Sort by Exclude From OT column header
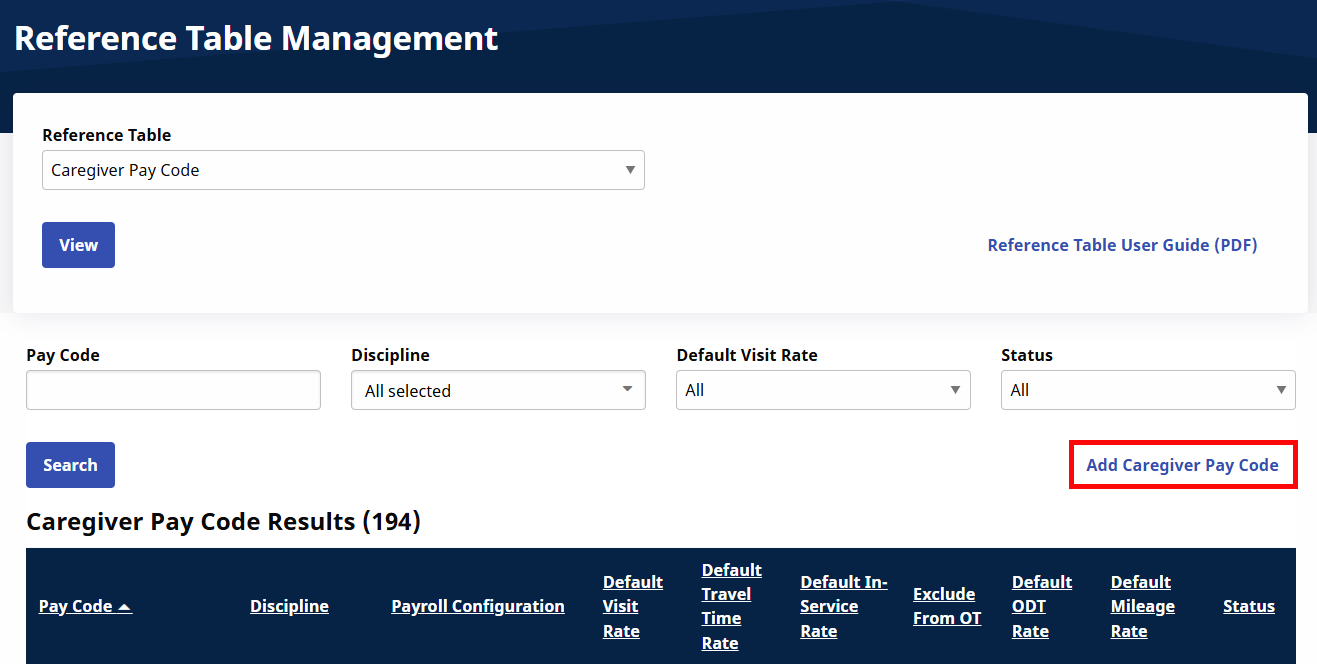Image resolution: width=1317 pixels, height=664 pixels. click(947, 606)
